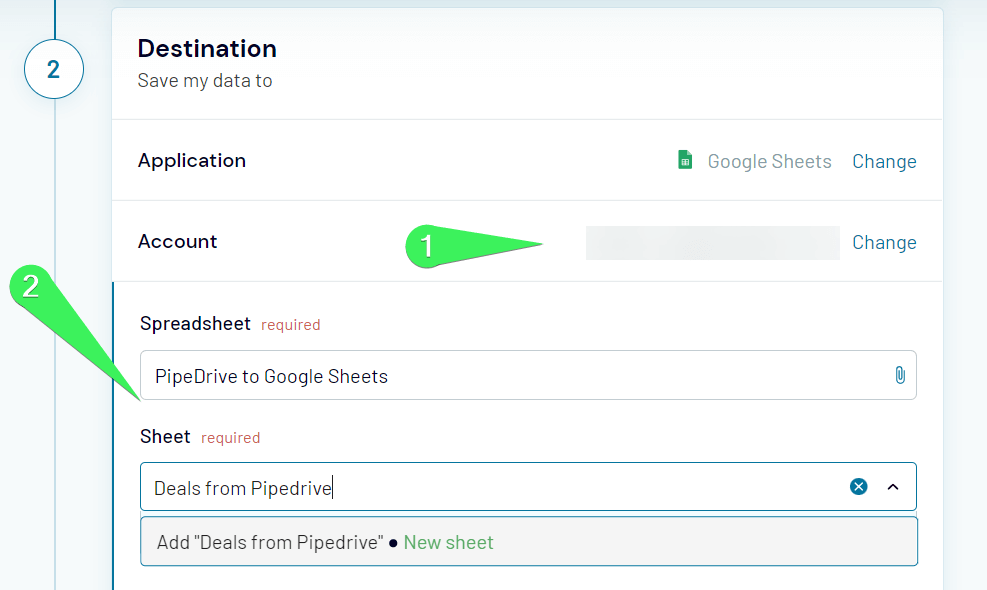987x590 pixels.
Task: Click the Account row label
Action: pos(177,241)
